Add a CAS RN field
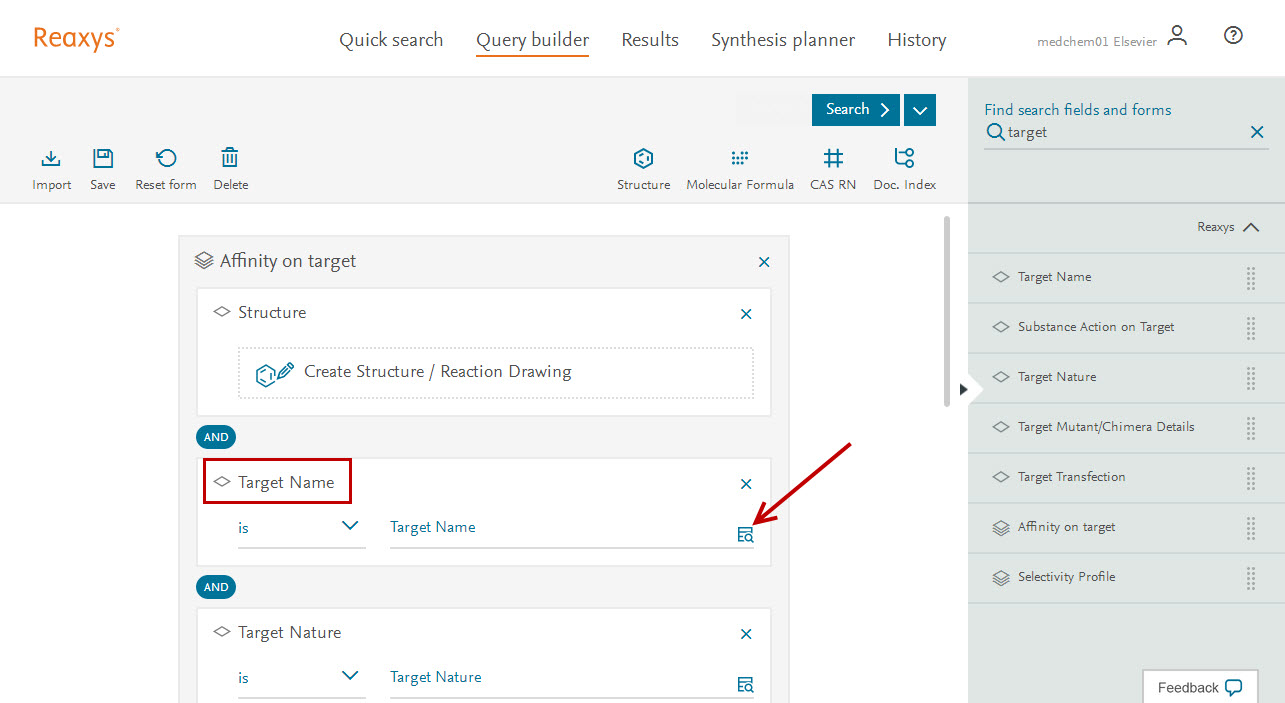Image resolution: width=1285 pixels, height=703 pixels. click(x=832, y=159)
